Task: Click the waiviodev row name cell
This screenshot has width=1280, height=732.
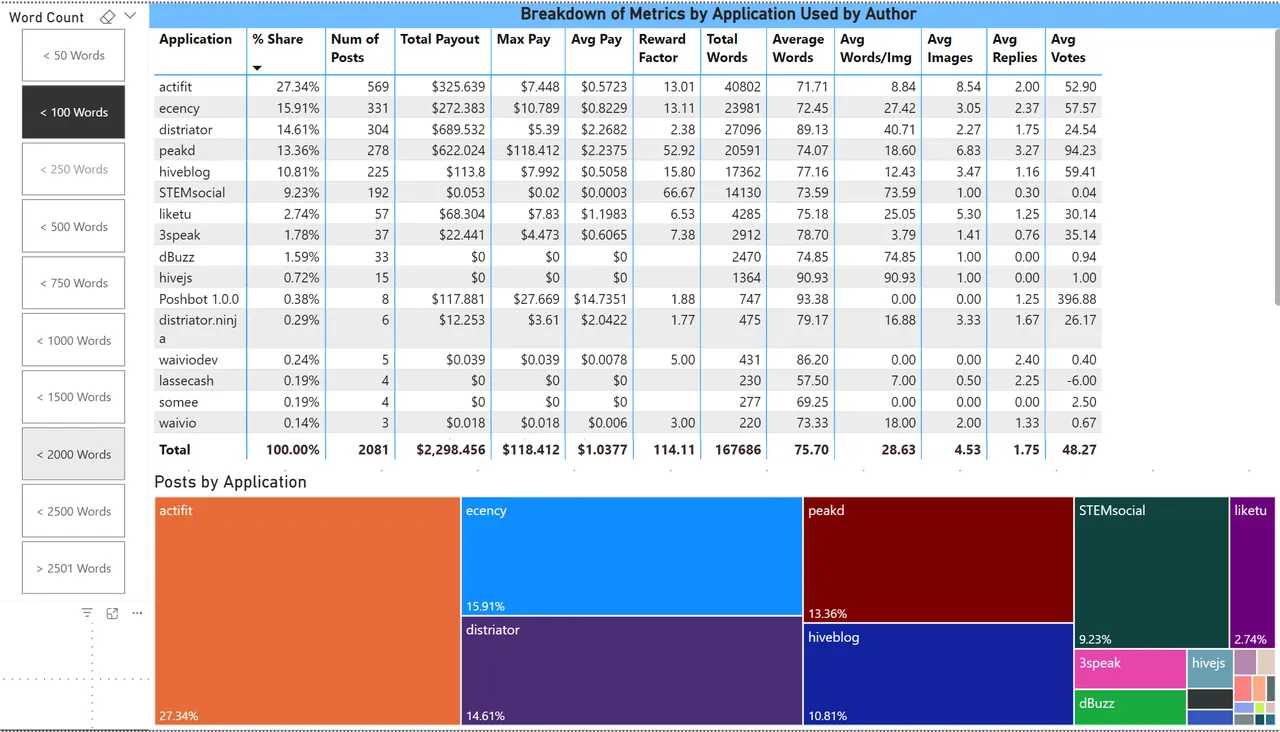Action: point(188,359)
